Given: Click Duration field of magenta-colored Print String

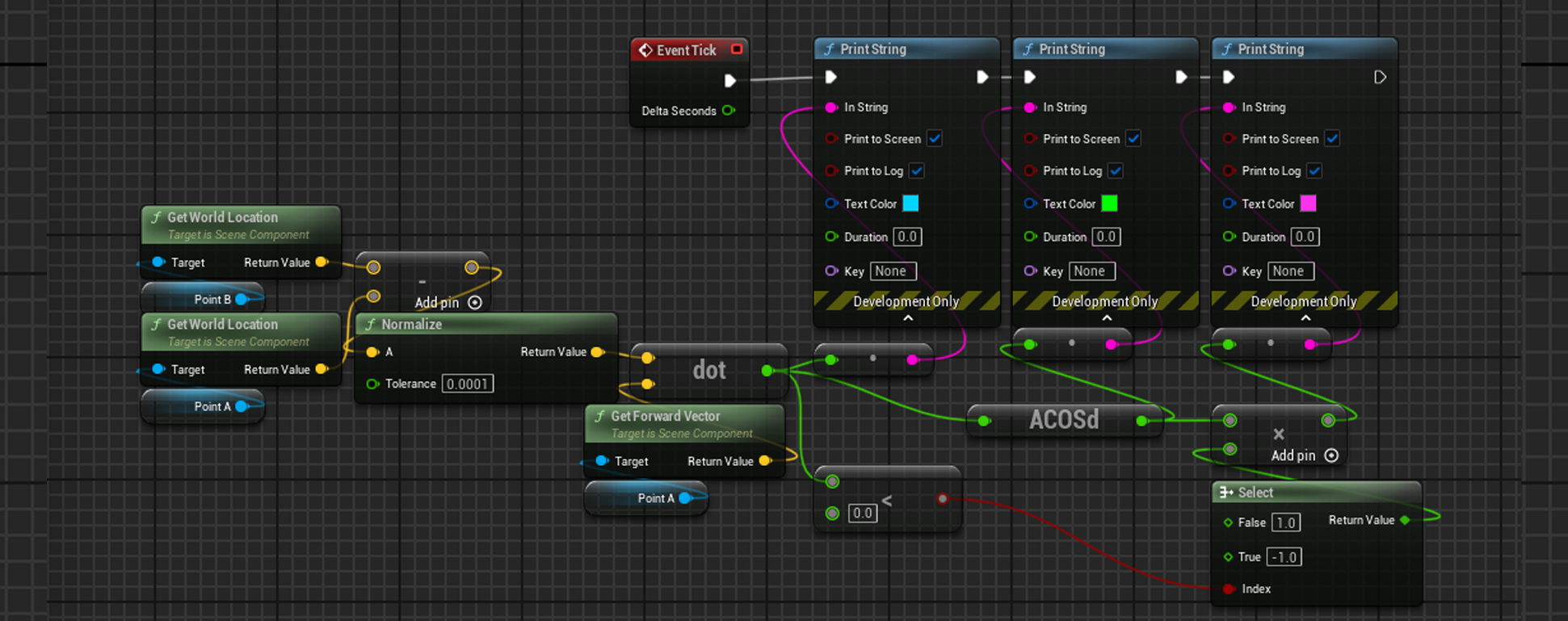Looking at the screenshot, I should [x=1305, y=237].
